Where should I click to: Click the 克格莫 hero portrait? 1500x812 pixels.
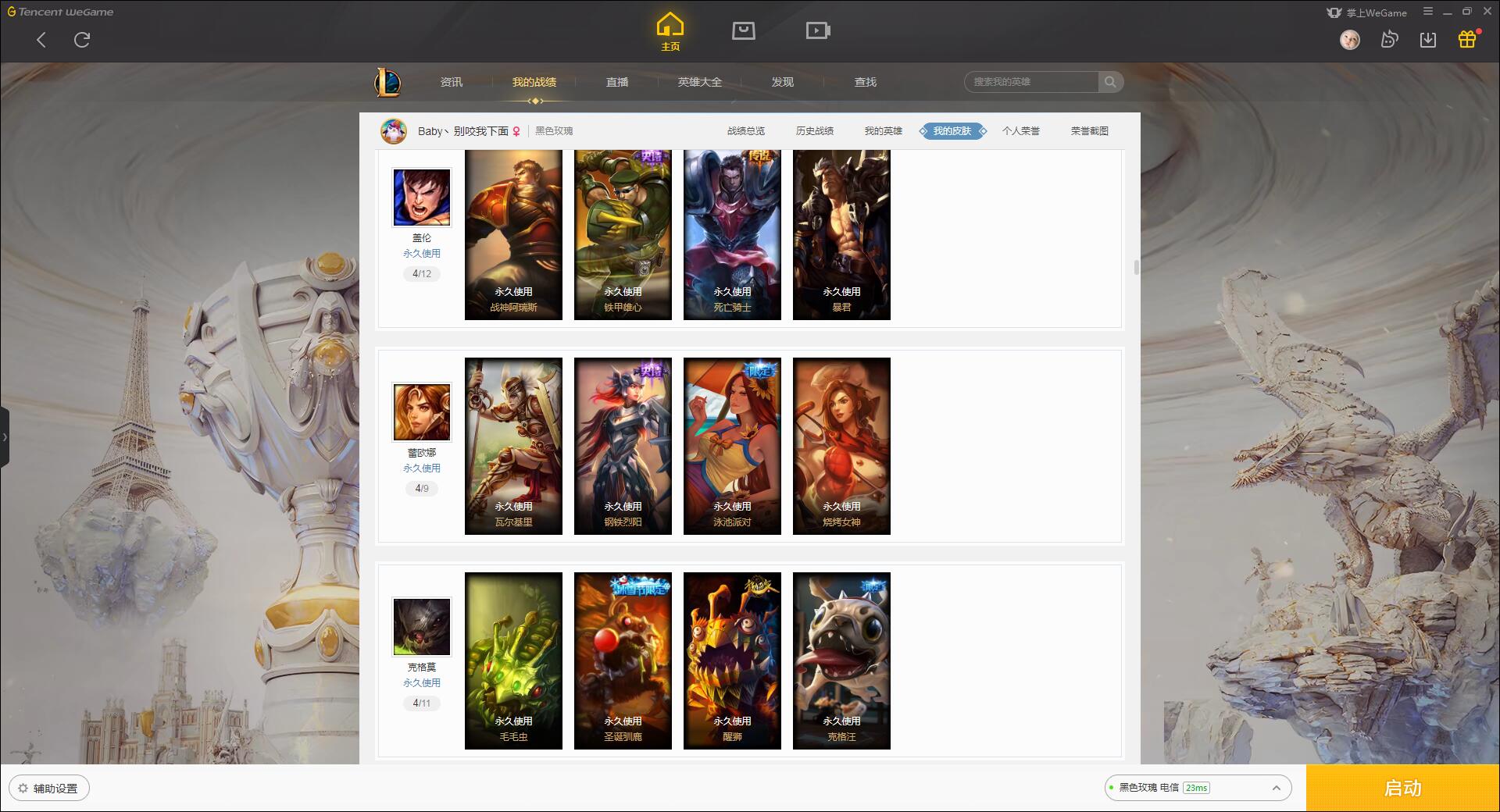pyautogui.click(x=422, y=627)
